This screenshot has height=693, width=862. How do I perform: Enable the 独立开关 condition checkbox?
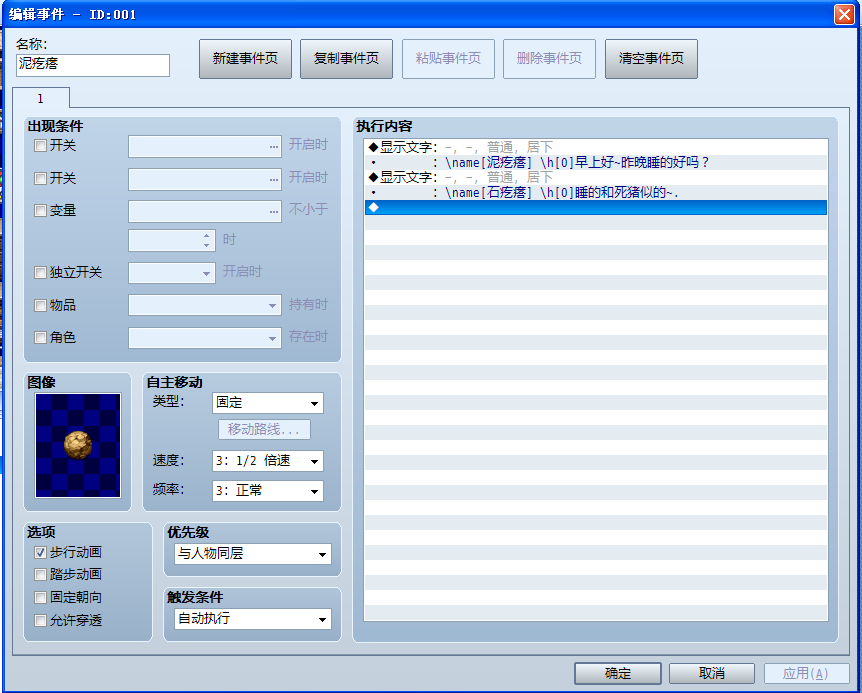point(40,273)
